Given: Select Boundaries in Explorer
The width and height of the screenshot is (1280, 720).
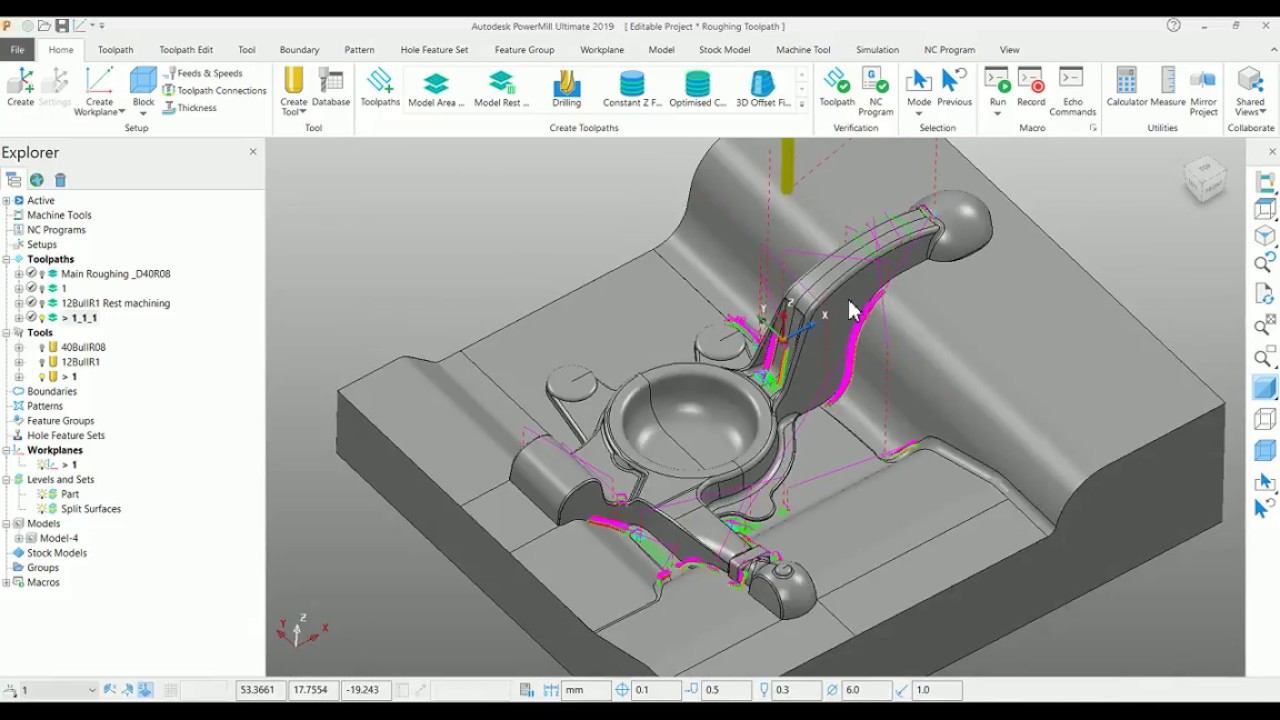Looking at the screenshot, I should point(52,392).
